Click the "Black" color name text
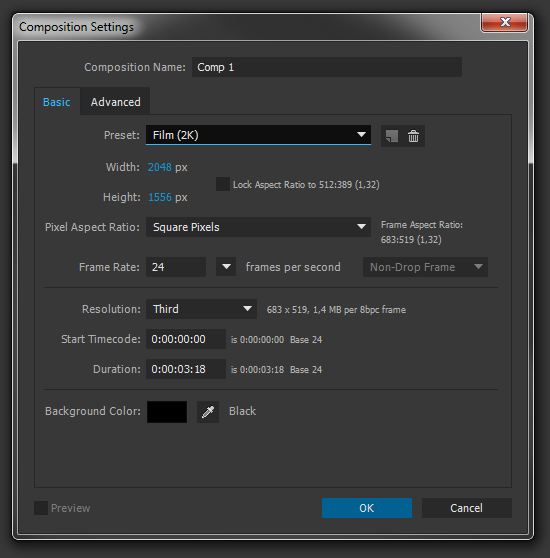Viewport: 550px width, 558px height. tap(242, 411)
